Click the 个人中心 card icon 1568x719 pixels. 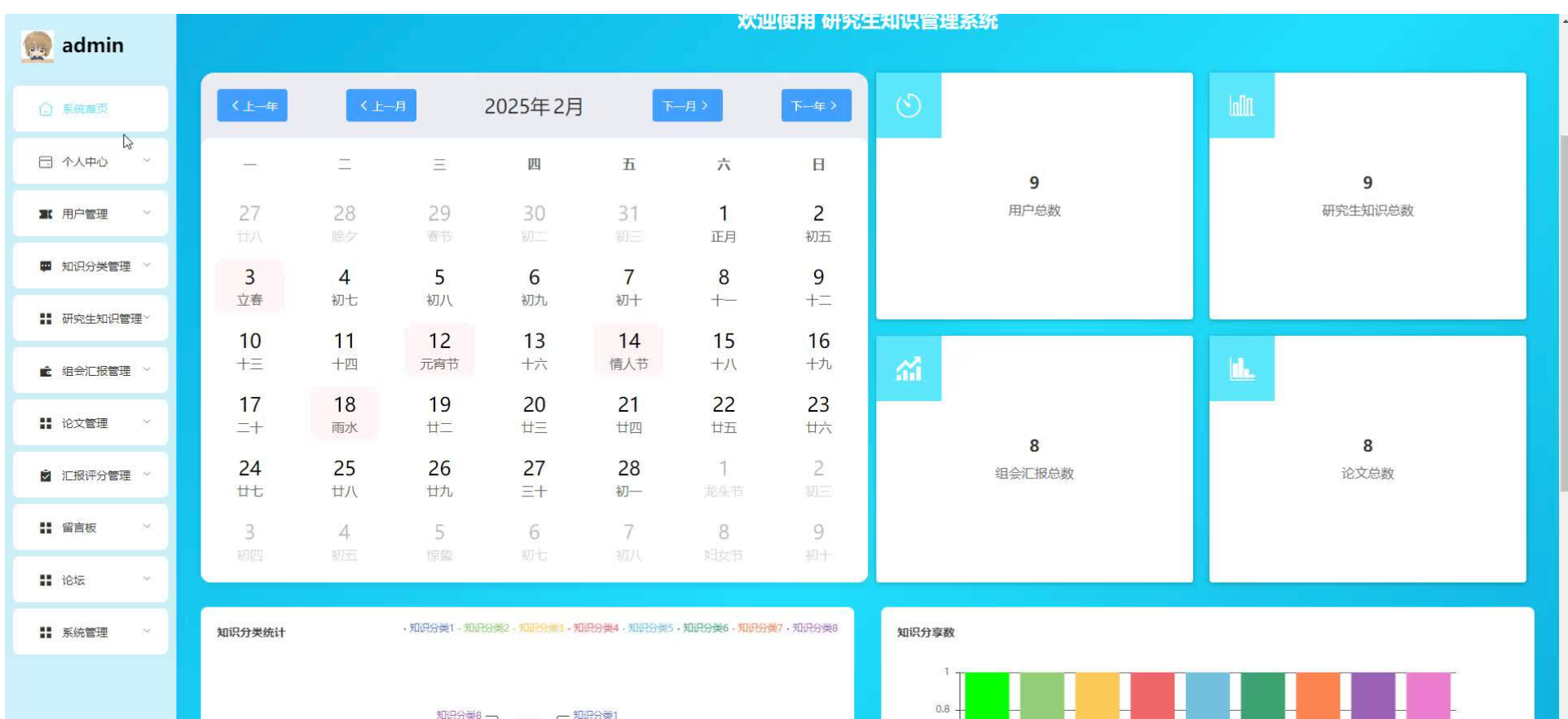[46, 161]
